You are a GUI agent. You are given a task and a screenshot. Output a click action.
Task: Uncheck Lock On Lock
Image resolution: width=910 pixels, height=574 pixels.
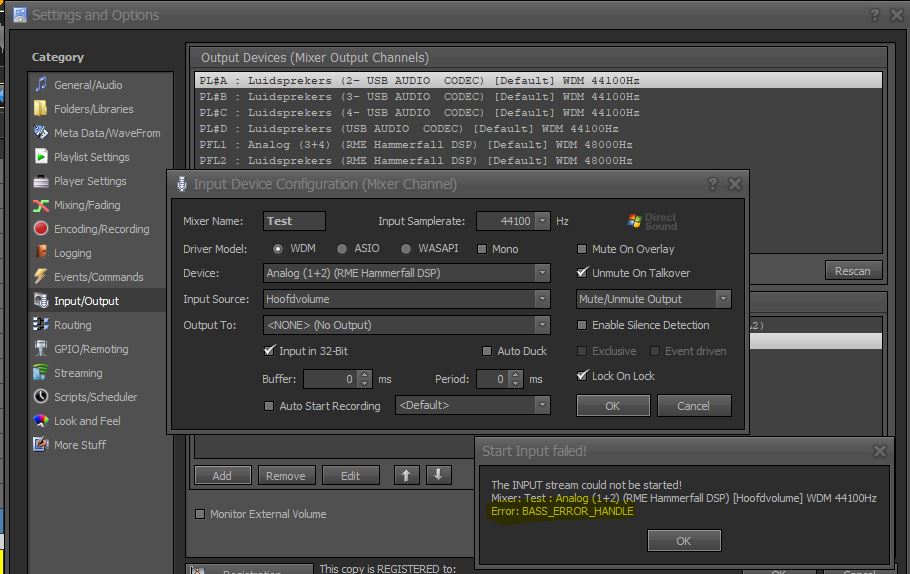pyautogui.click(x=582, y=376)
